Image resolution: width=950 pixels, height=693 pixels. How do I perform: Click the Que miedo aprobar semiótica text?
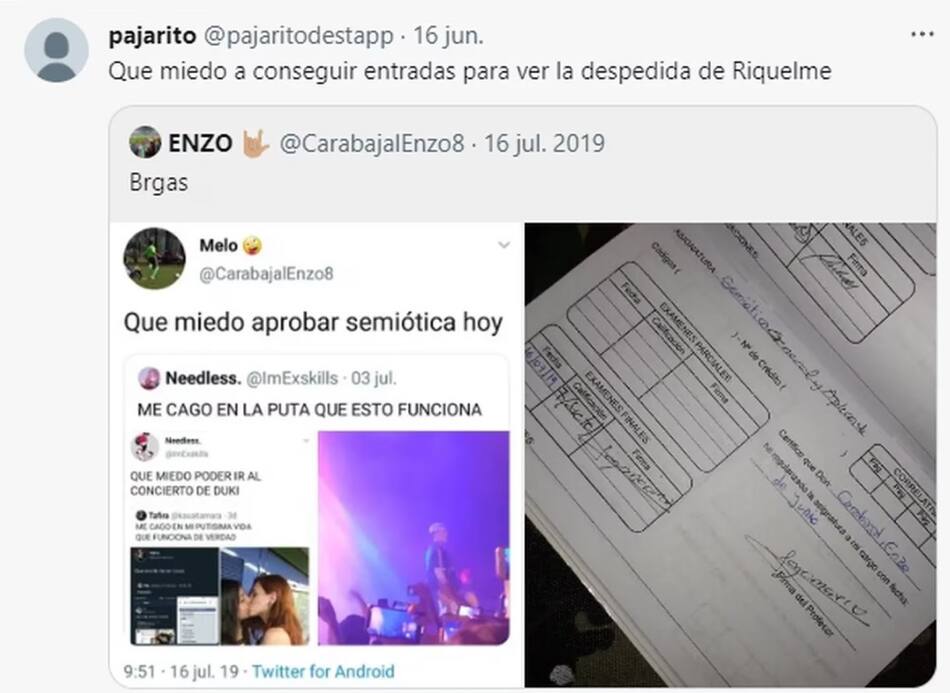(x=313, y=322)
